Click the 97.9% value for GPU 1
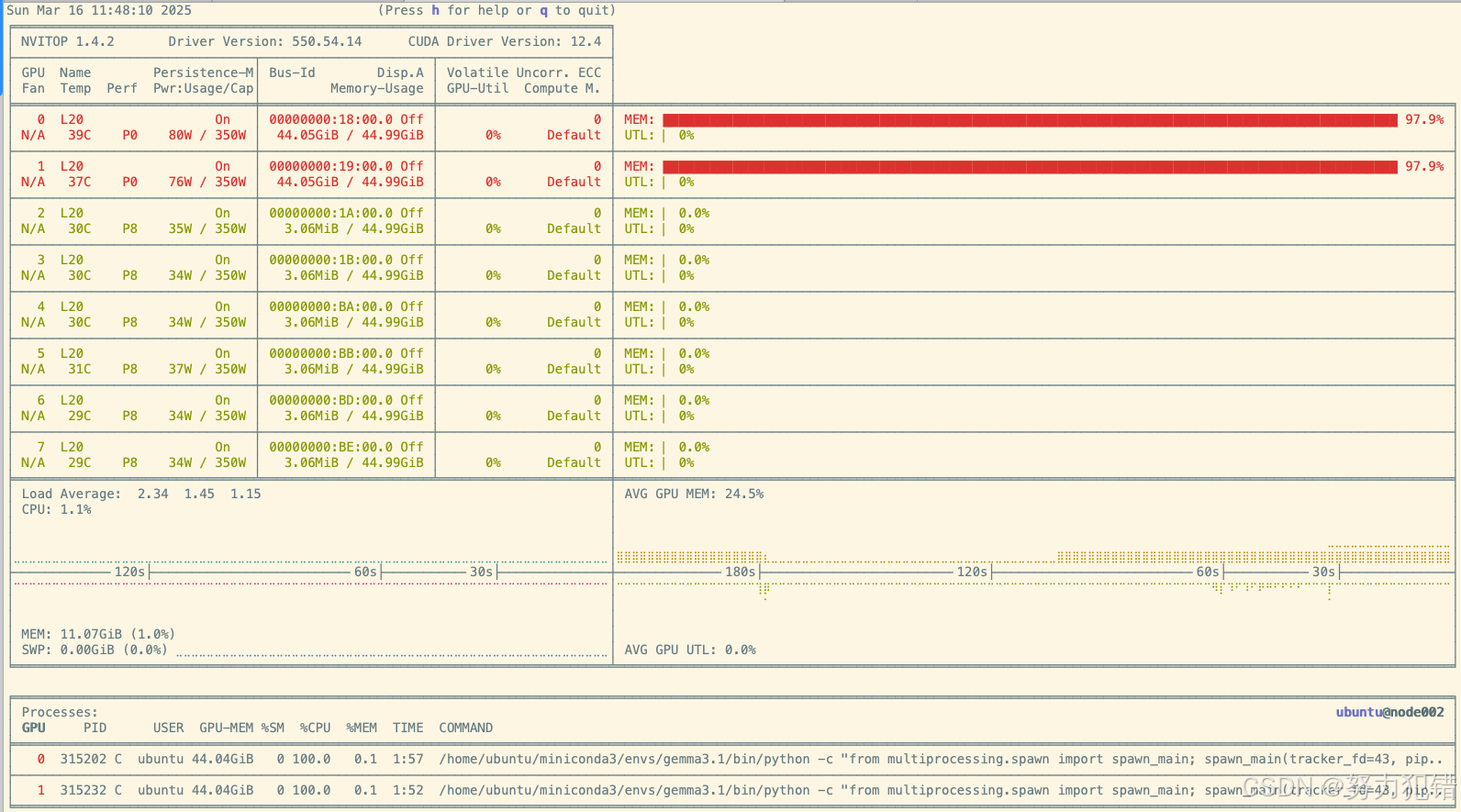This screenshot has width=1461, height=812. [1424, 166]
